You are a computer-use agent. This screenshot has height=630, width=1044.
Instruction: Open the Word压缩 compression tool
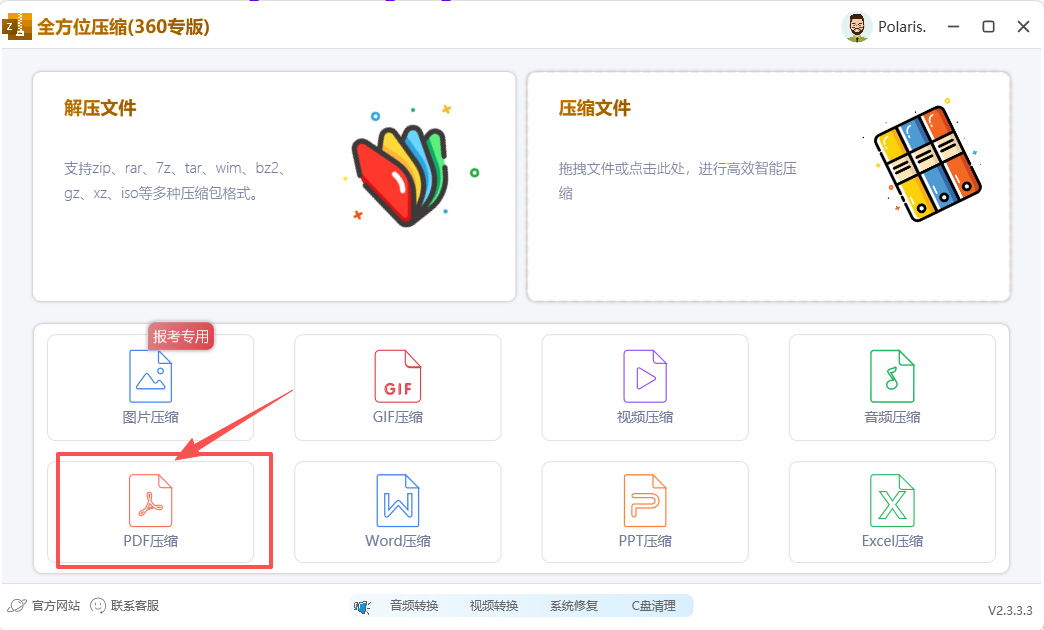397,512
